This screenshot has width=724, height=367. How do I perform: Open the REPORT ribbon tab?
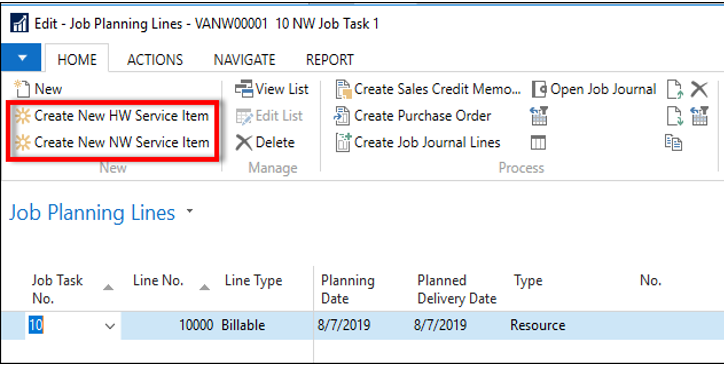coord(330,60)
